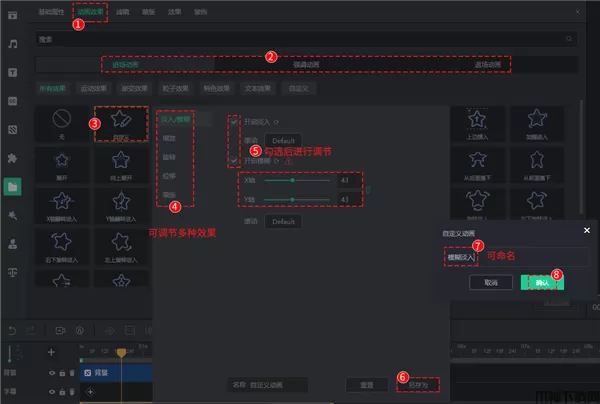The width and height of the screenshot is (600, 404).
Task: Select the 左上旋转进入 animation preset
Action: click(x=121, y=247)
